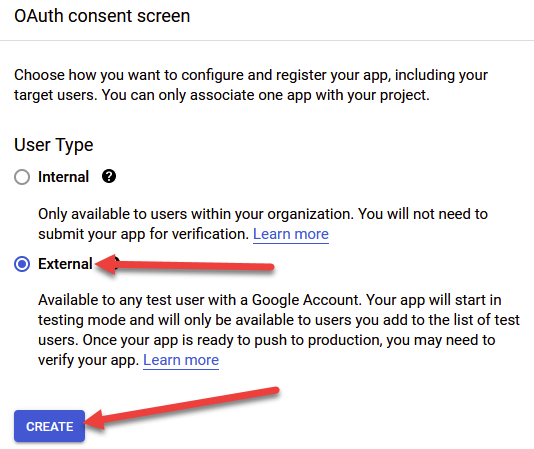Click the text 'verify your app' before Learn more
534x449 pixels.
88,360
